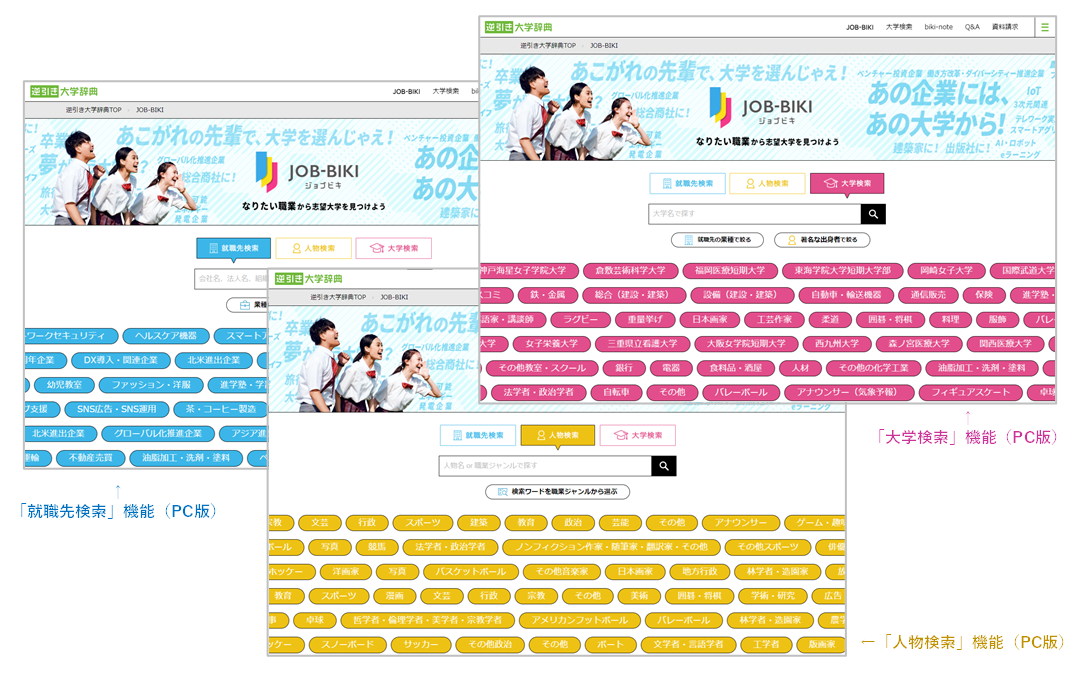This screenshot has height=678, width=1086.
Task: Focus company-name search field in blue window
Action: coord(231,278)
